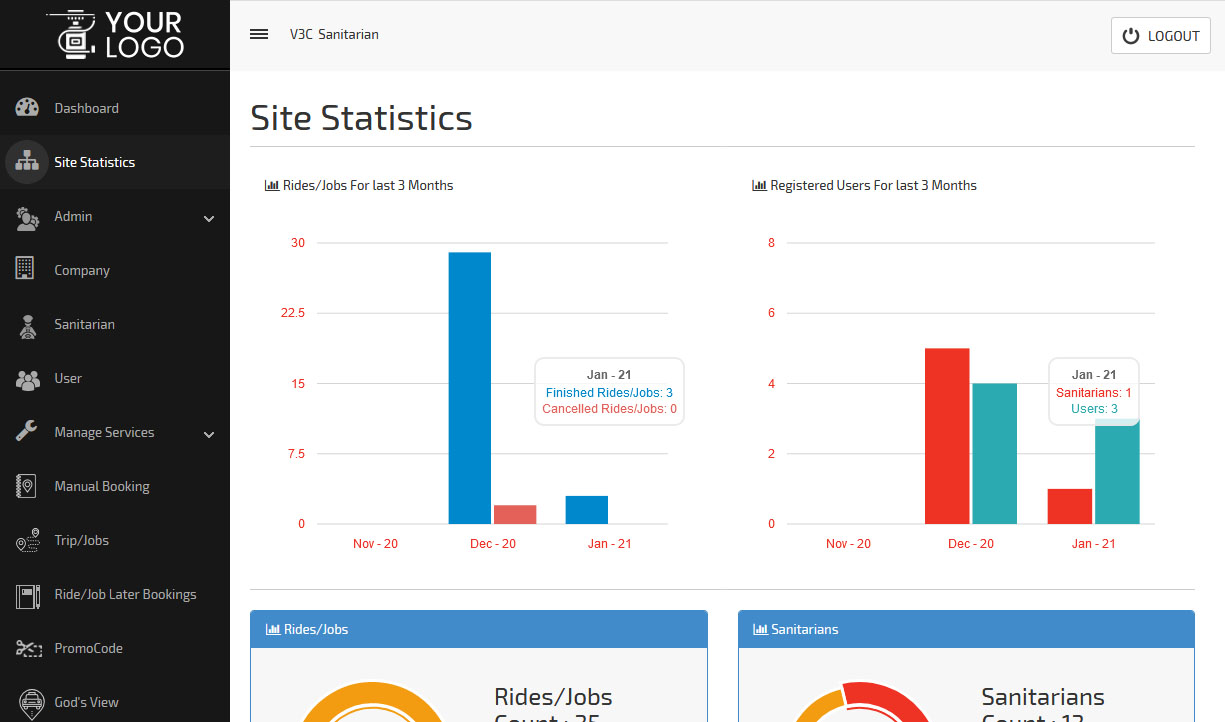Open God's View menu item
This screenshot has width=1225, height=722.
(115, 702)
